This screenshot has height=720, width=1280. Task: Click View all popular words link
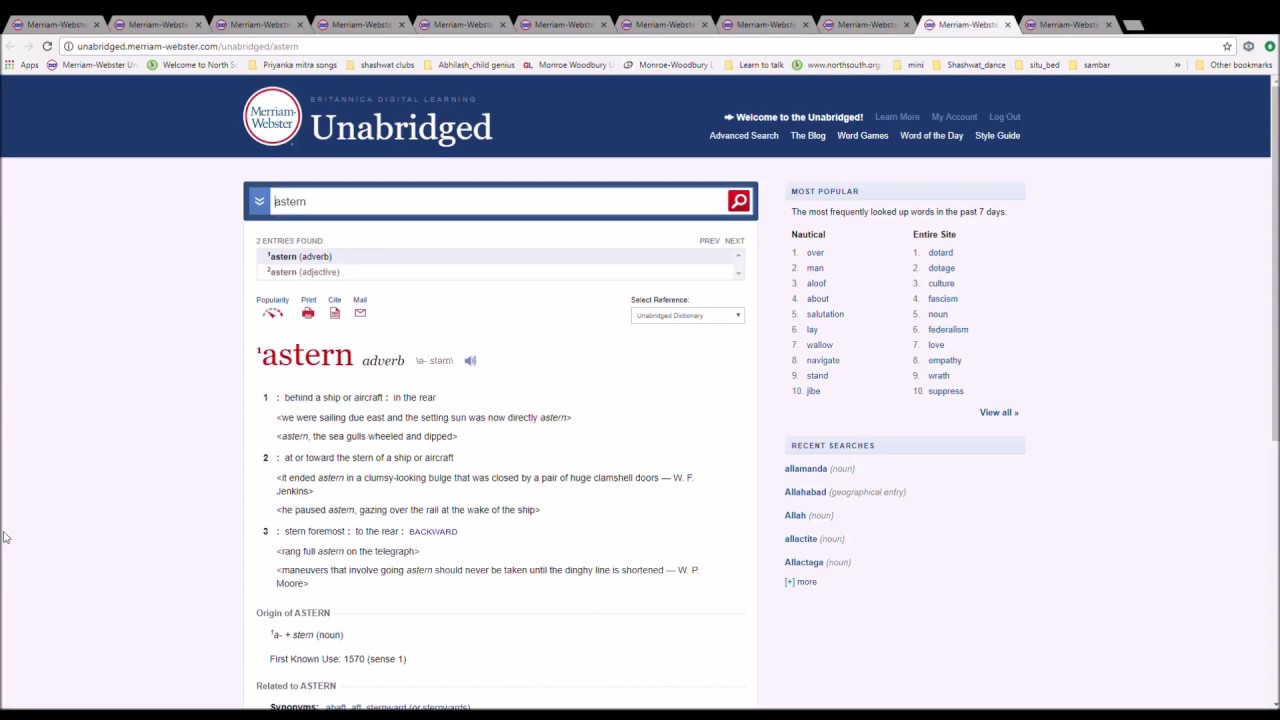999,412
